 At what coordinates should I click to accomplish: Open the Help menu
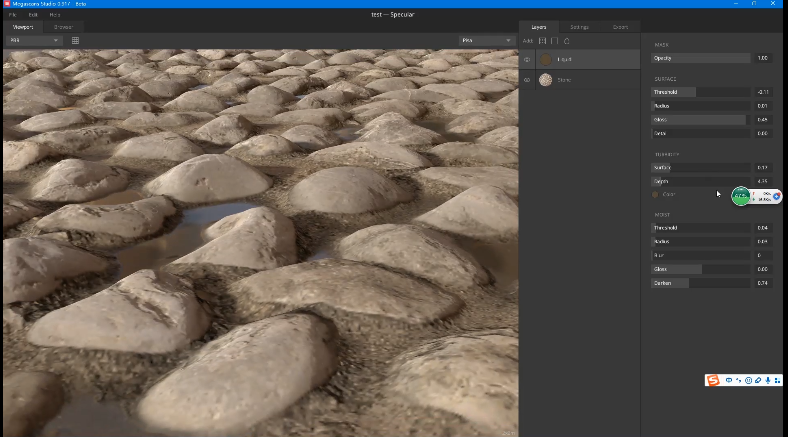point(55,15)
